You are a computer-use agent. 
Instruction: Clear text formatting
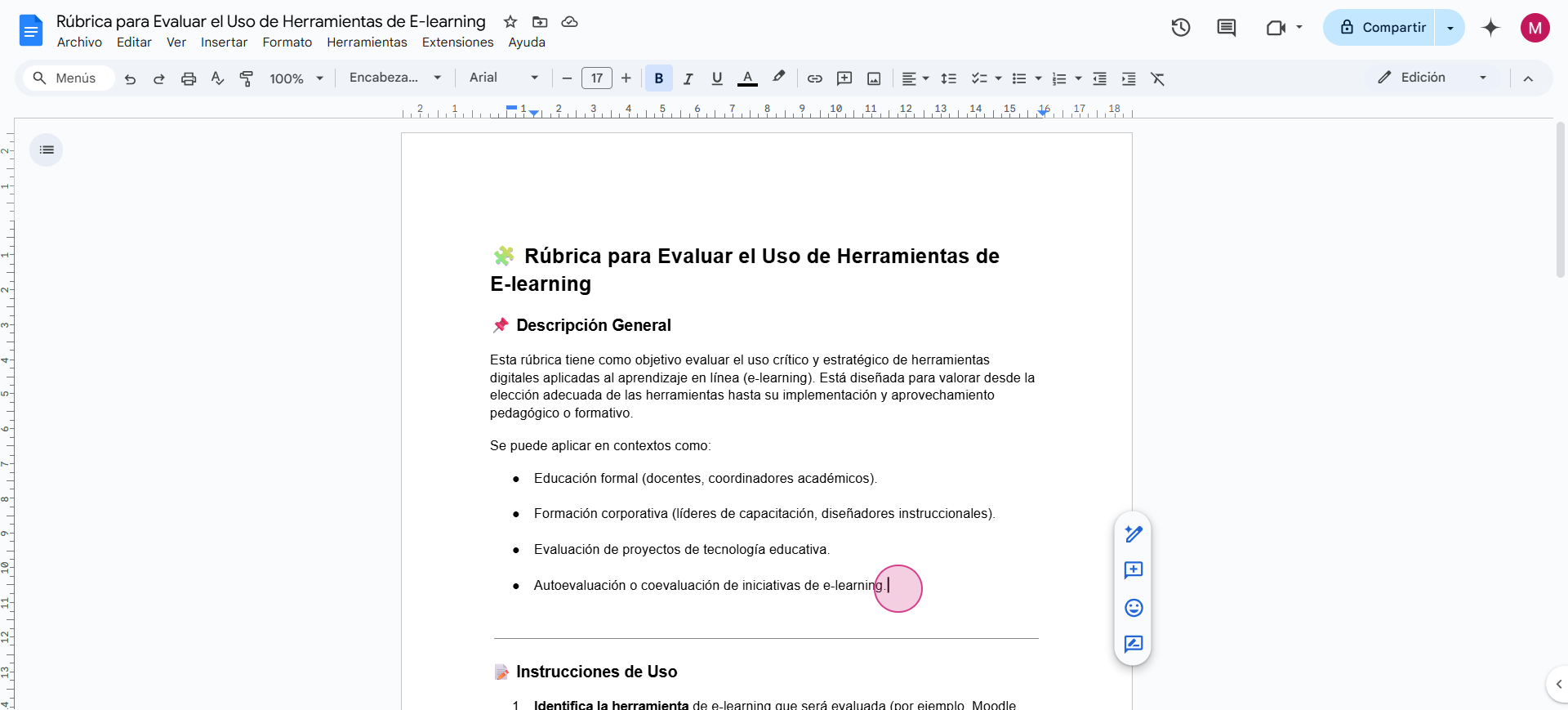click(x=1158, y=78)
